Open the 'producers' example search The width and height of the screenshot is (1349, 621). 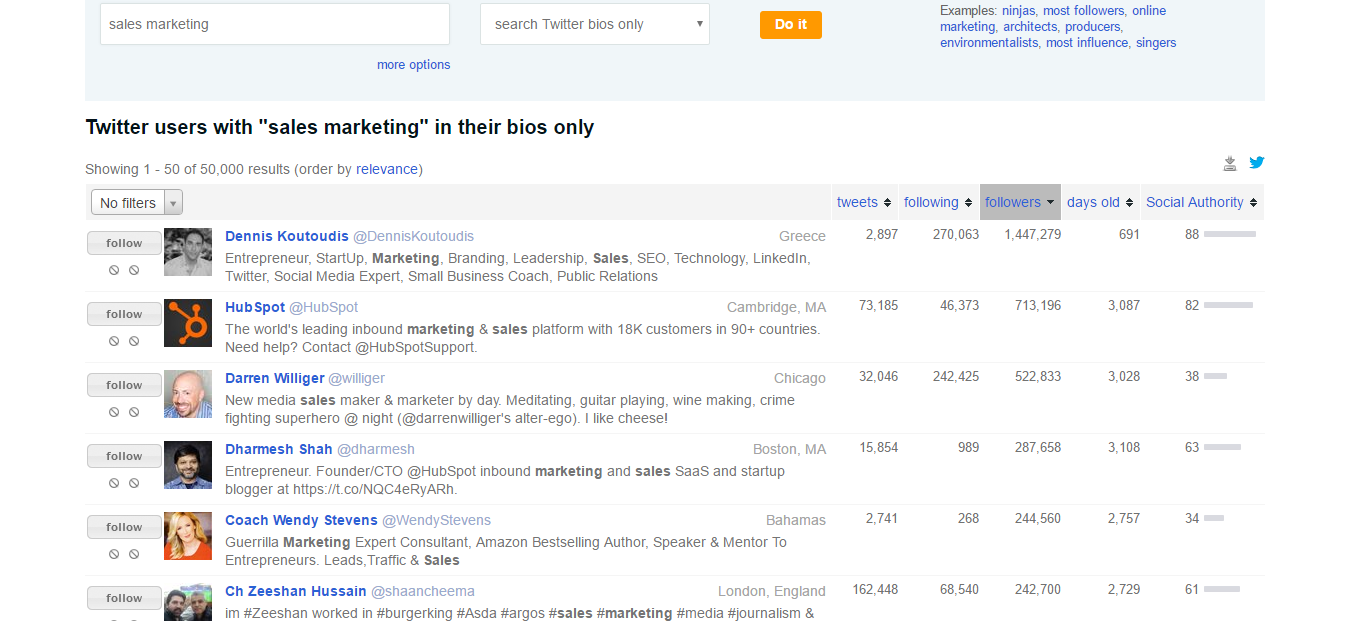[1092, 27]
